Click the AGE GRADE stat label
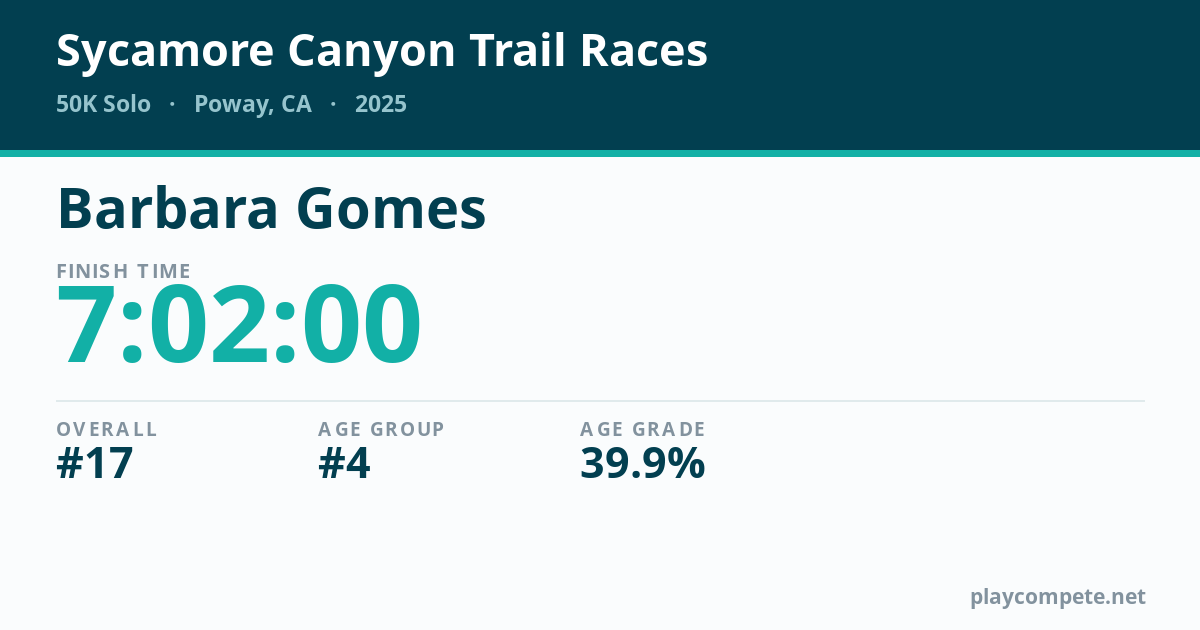The width and height of the screenshot is (1200, 630). [x=643, y=429]
